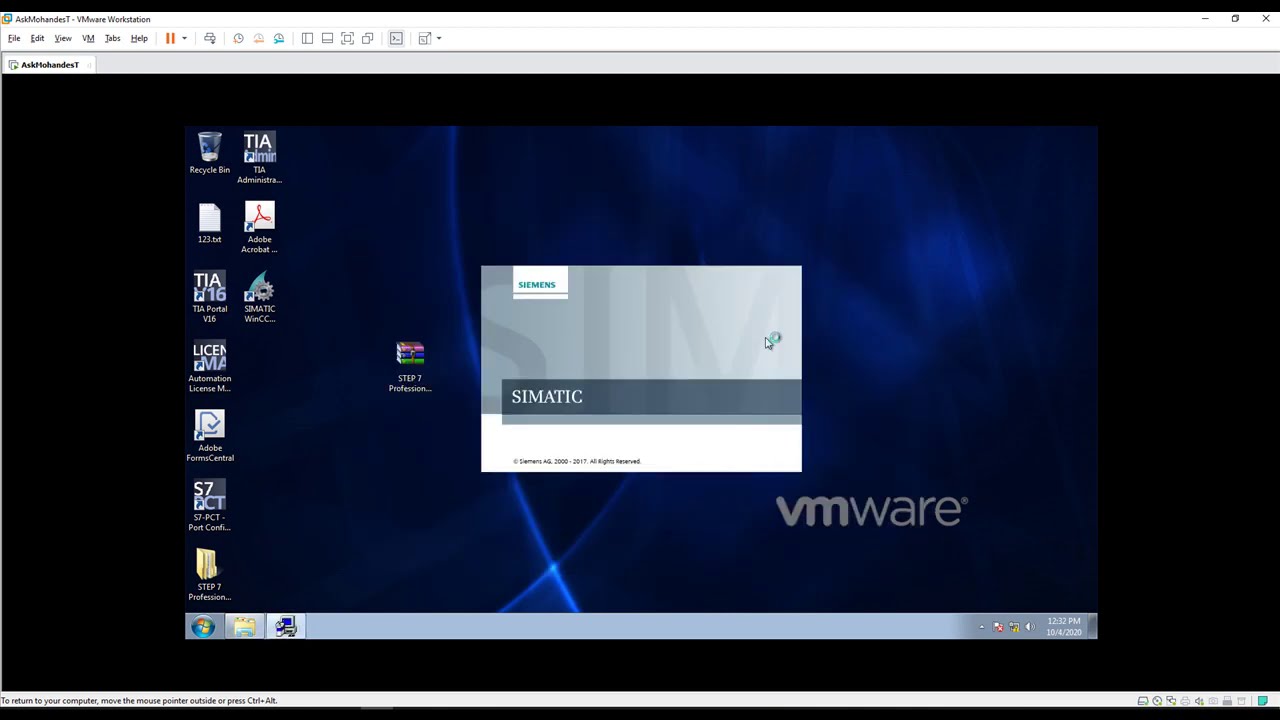Open the Help menu
This screenshot has height=720, width=1280.
[x=139, y=38]
